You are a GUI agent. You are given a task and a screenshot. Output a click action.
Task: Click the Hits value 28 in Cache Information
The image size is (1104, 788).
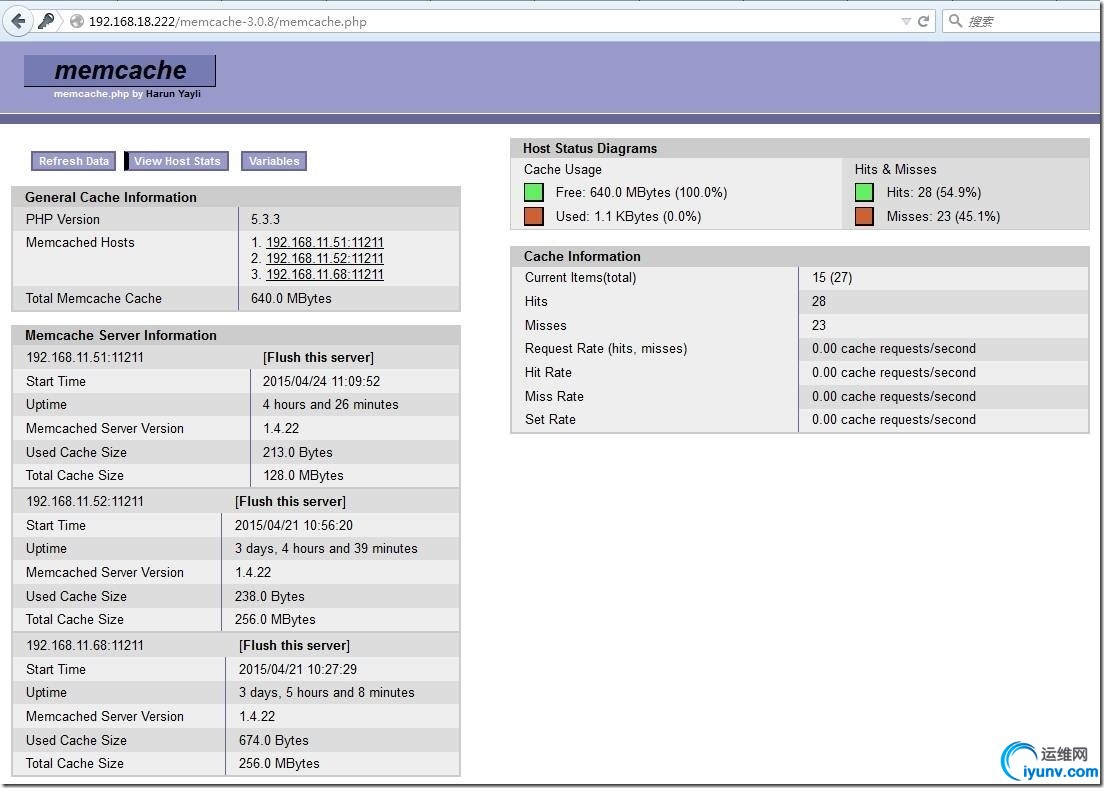[819, 302]
